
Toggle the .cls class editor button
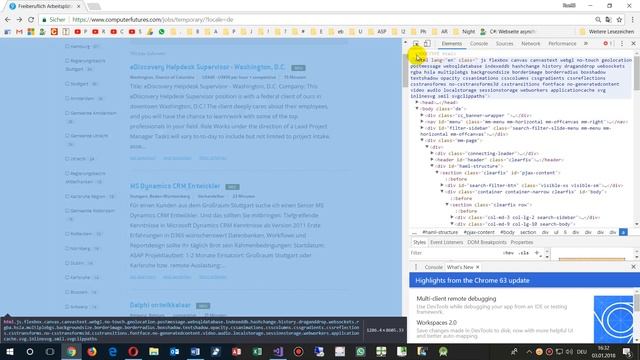coord(524,253)
